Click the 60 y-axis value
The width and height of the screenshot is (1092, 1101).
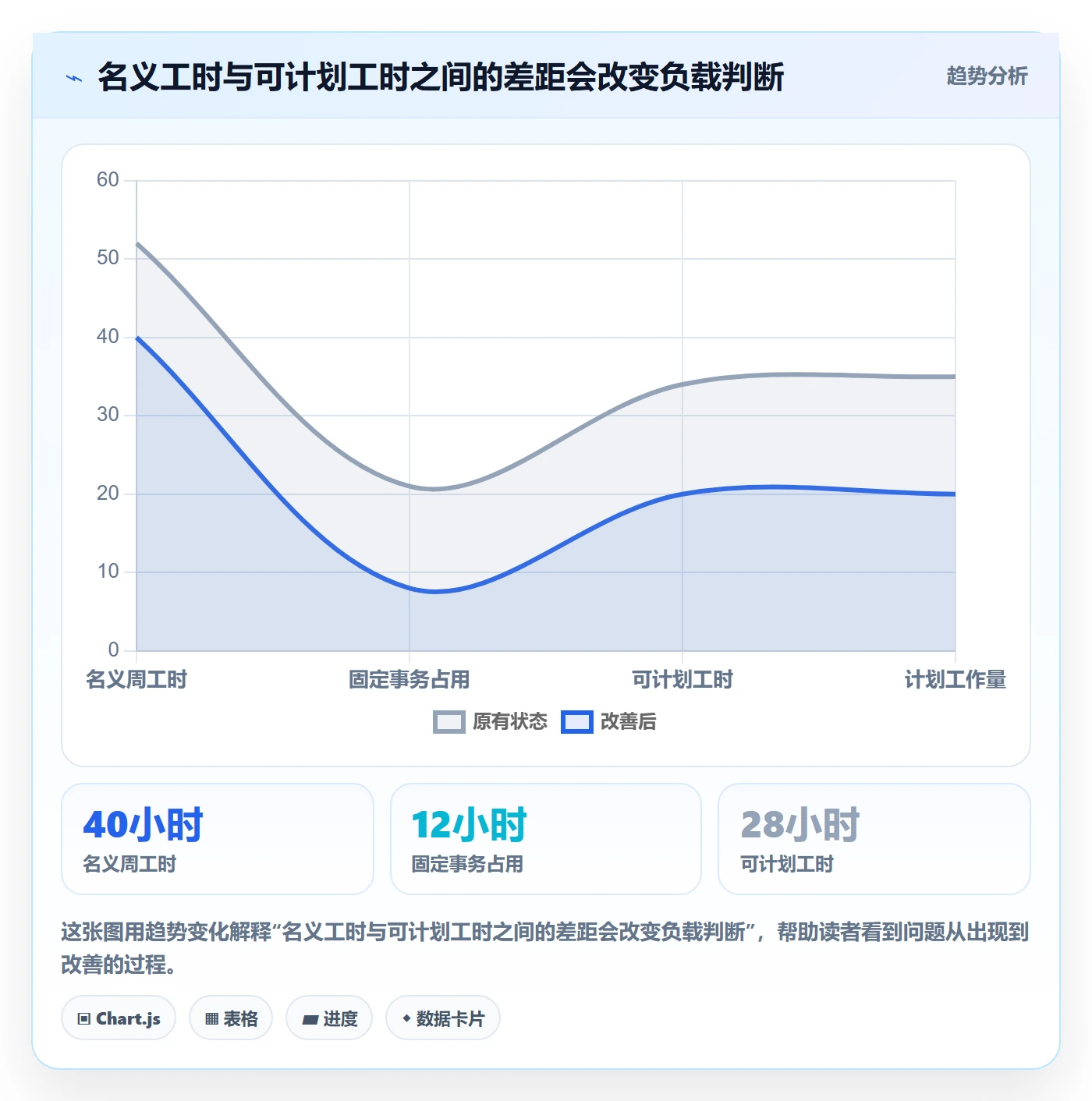(108, 180)
